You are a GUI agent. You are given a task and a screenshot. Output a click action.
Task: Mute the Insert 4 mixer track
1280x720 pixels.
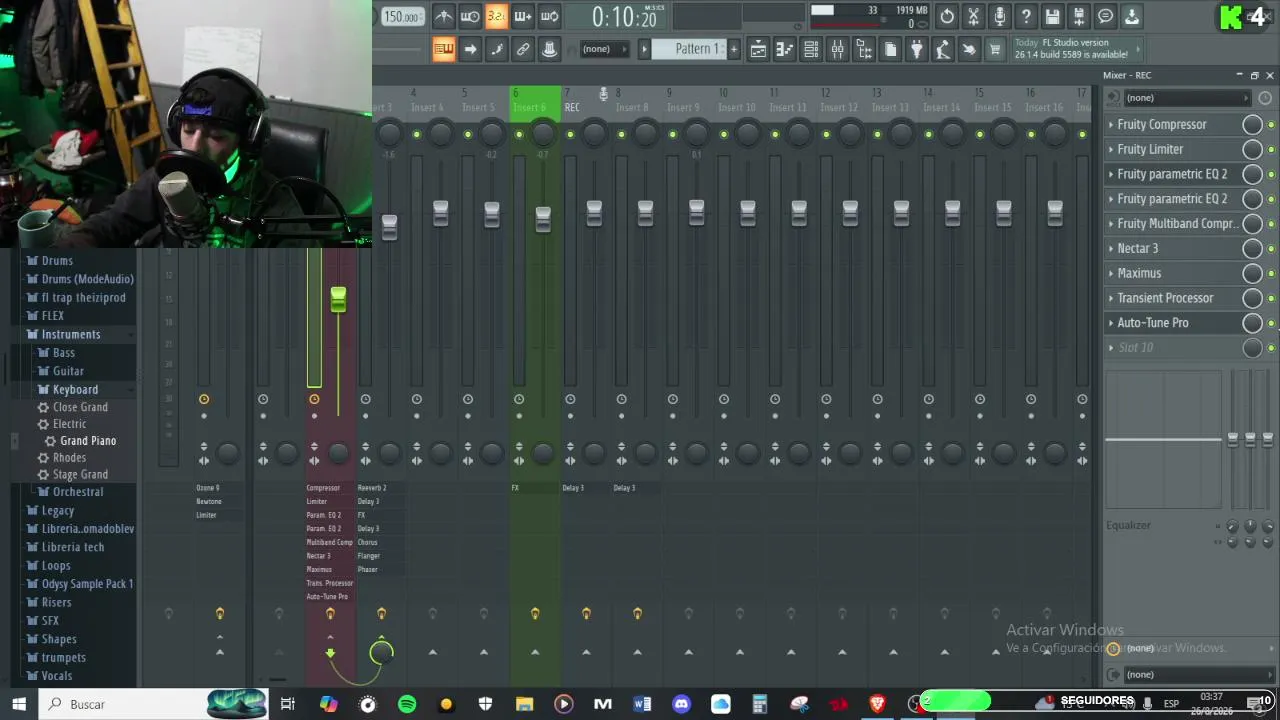coord(416,134)
